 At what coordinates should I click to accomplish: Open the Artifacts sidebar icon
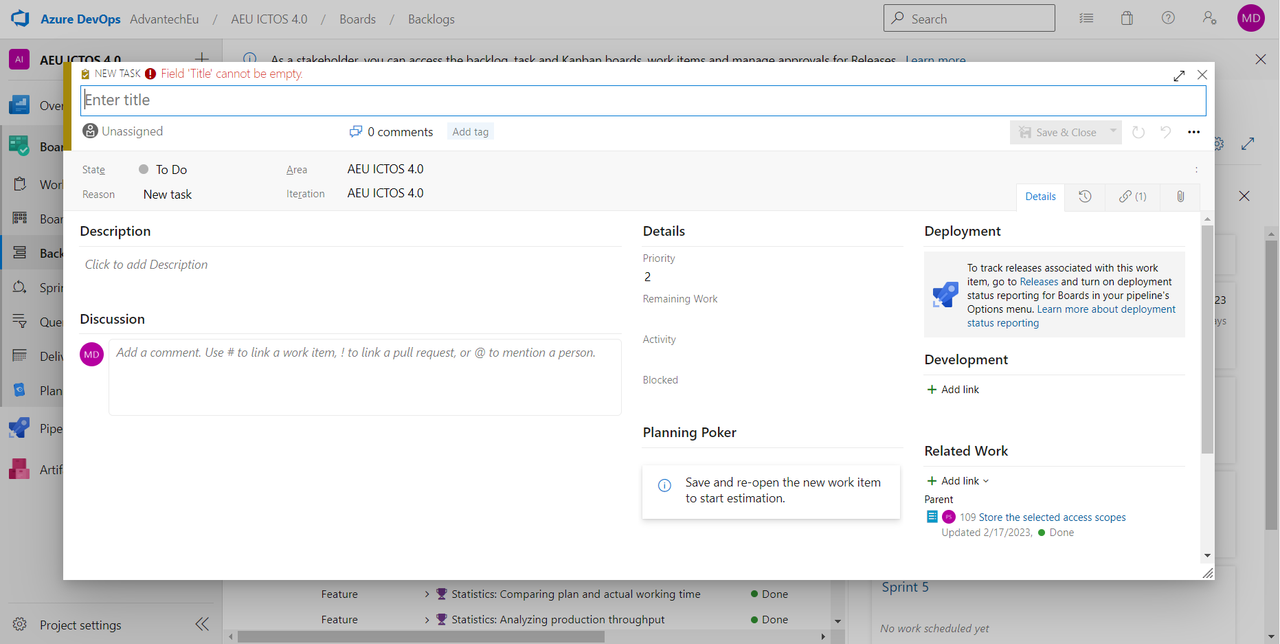coord(20,469)
